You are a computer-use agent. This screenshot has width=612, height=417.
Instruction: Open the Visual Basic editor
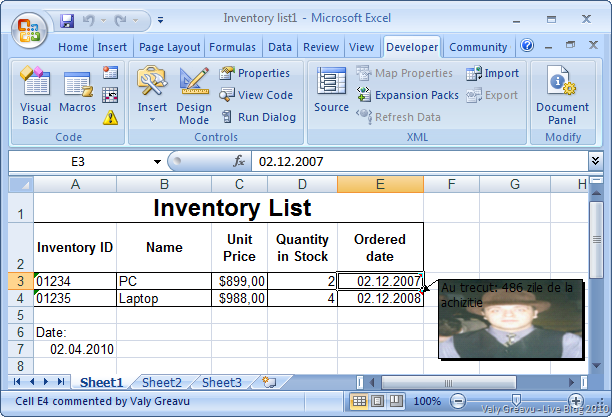coord(35,97)
